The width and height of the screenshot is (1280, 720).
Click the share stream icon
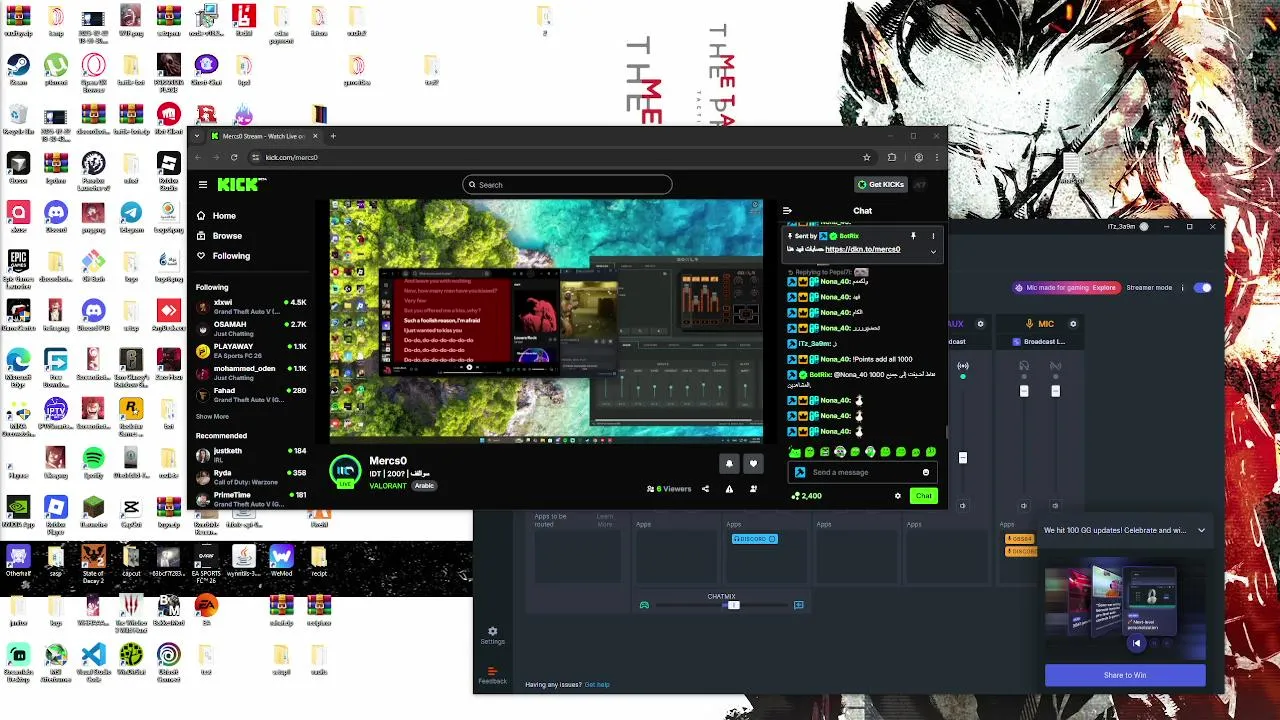[705, 489]
